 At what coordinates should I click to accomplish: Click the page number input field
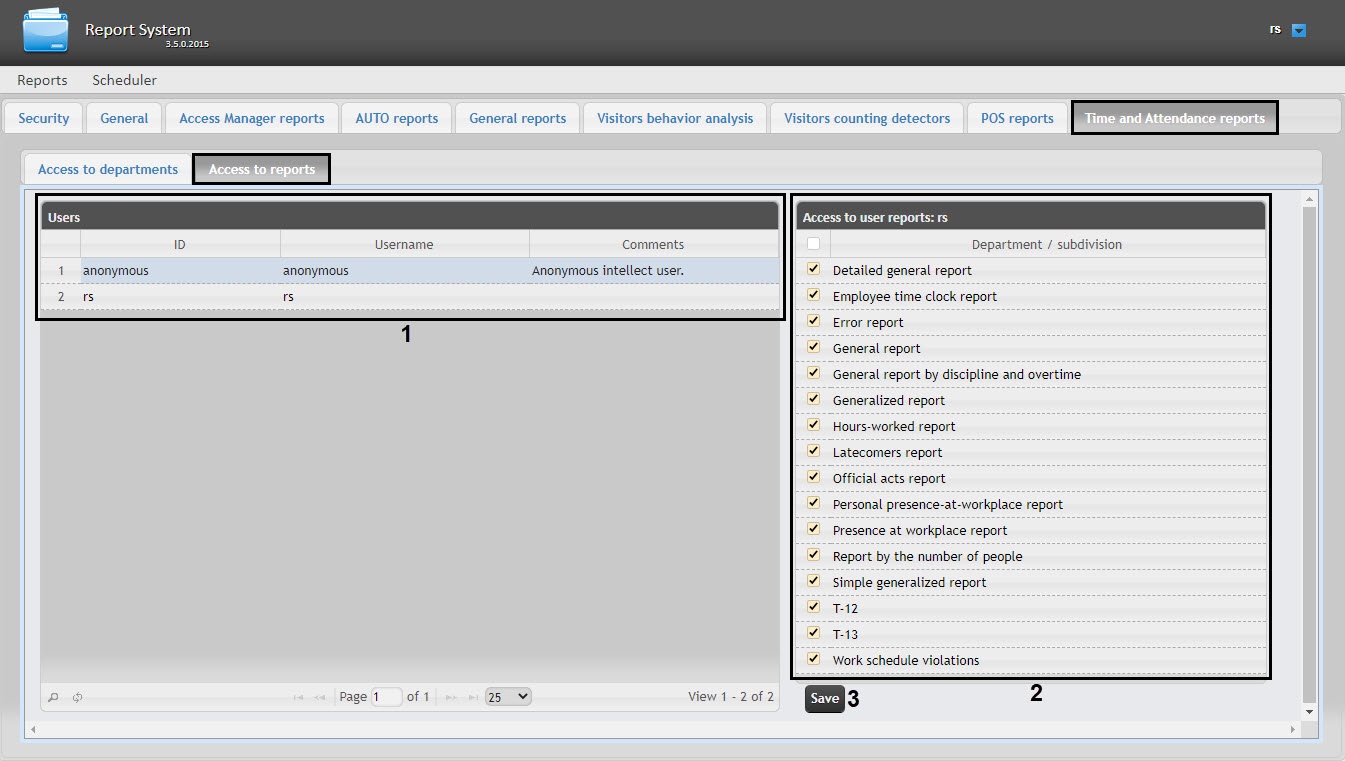tap(386, 697)
